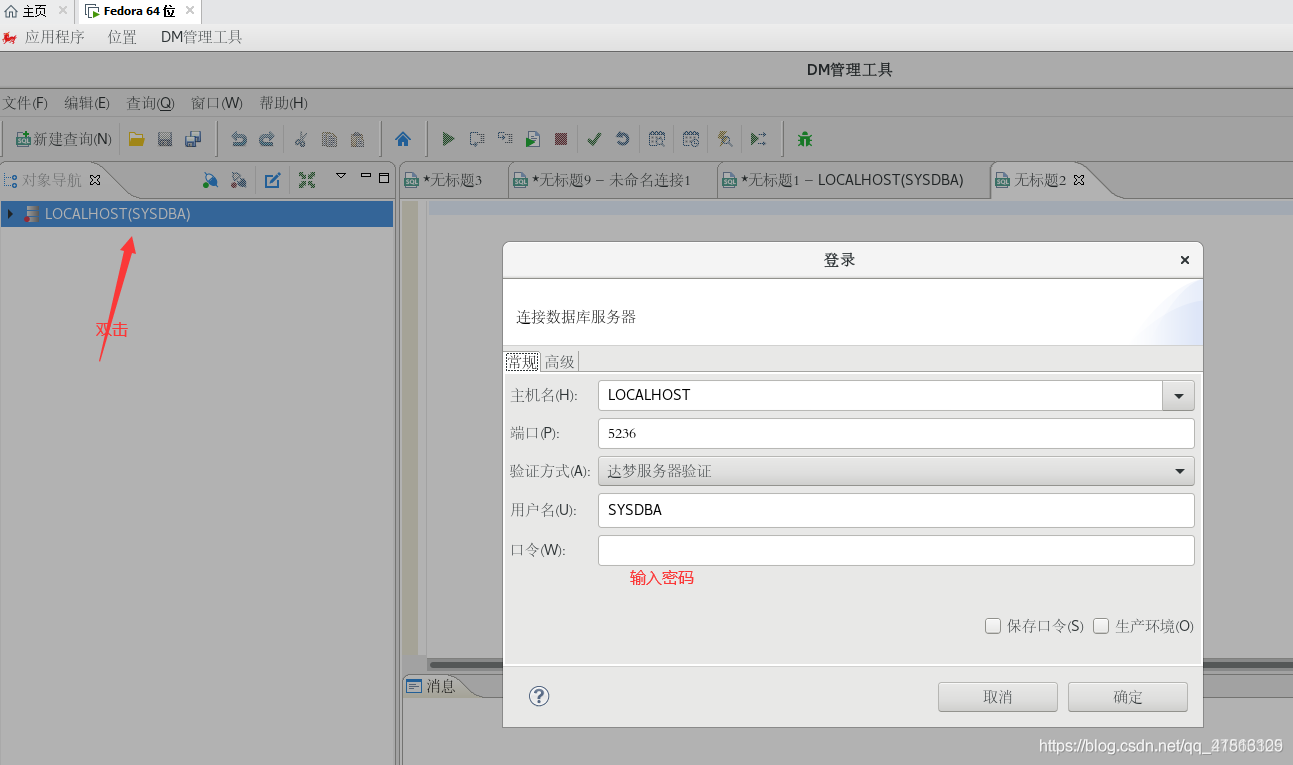Image resolution: width=1293 pixels, height=765 pixels.
Task: Click the red Stop execution square
Action: tap(561, 139)
